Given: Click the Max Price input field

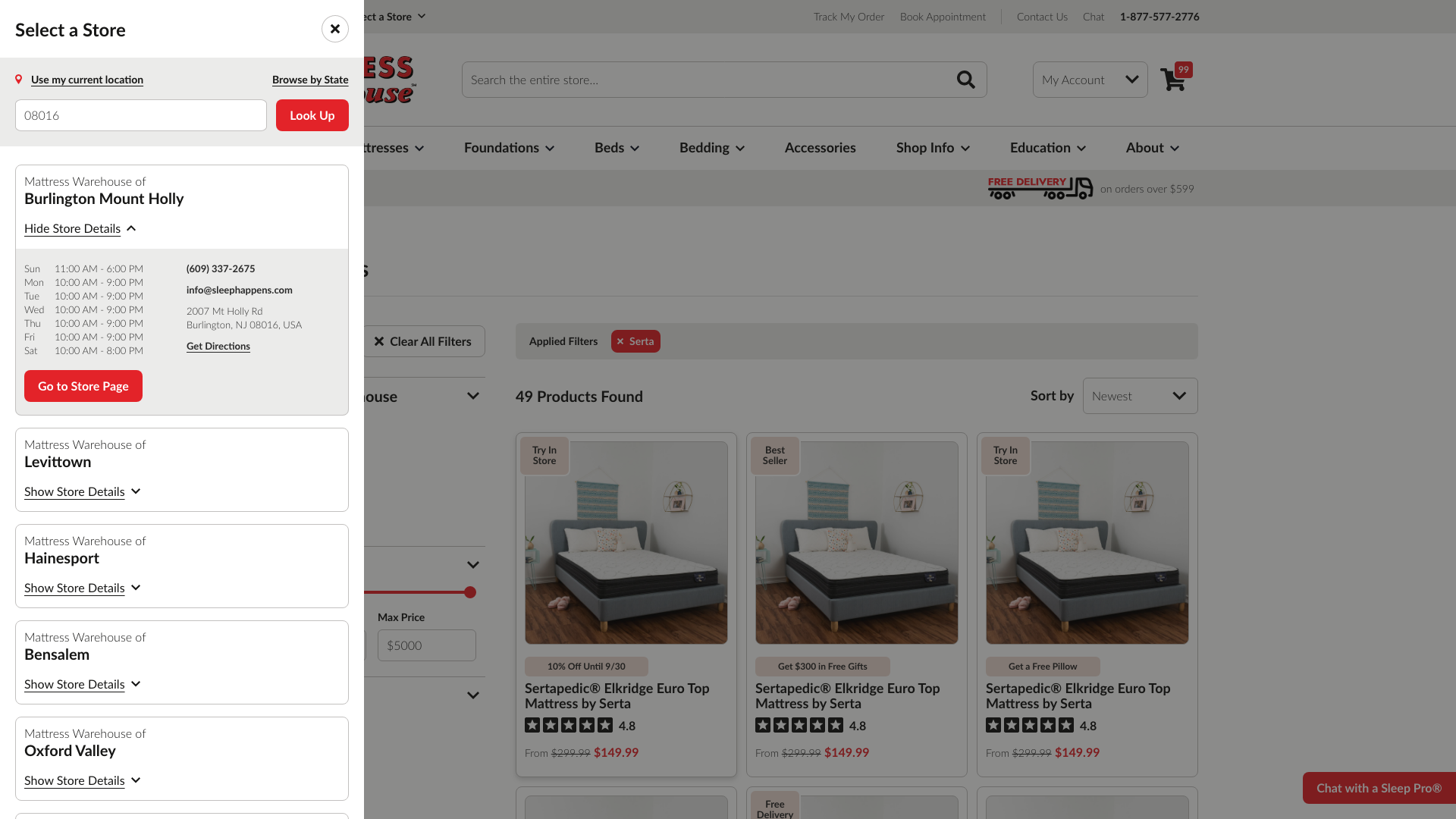Looking at the screenshot, I should (427, 645).
